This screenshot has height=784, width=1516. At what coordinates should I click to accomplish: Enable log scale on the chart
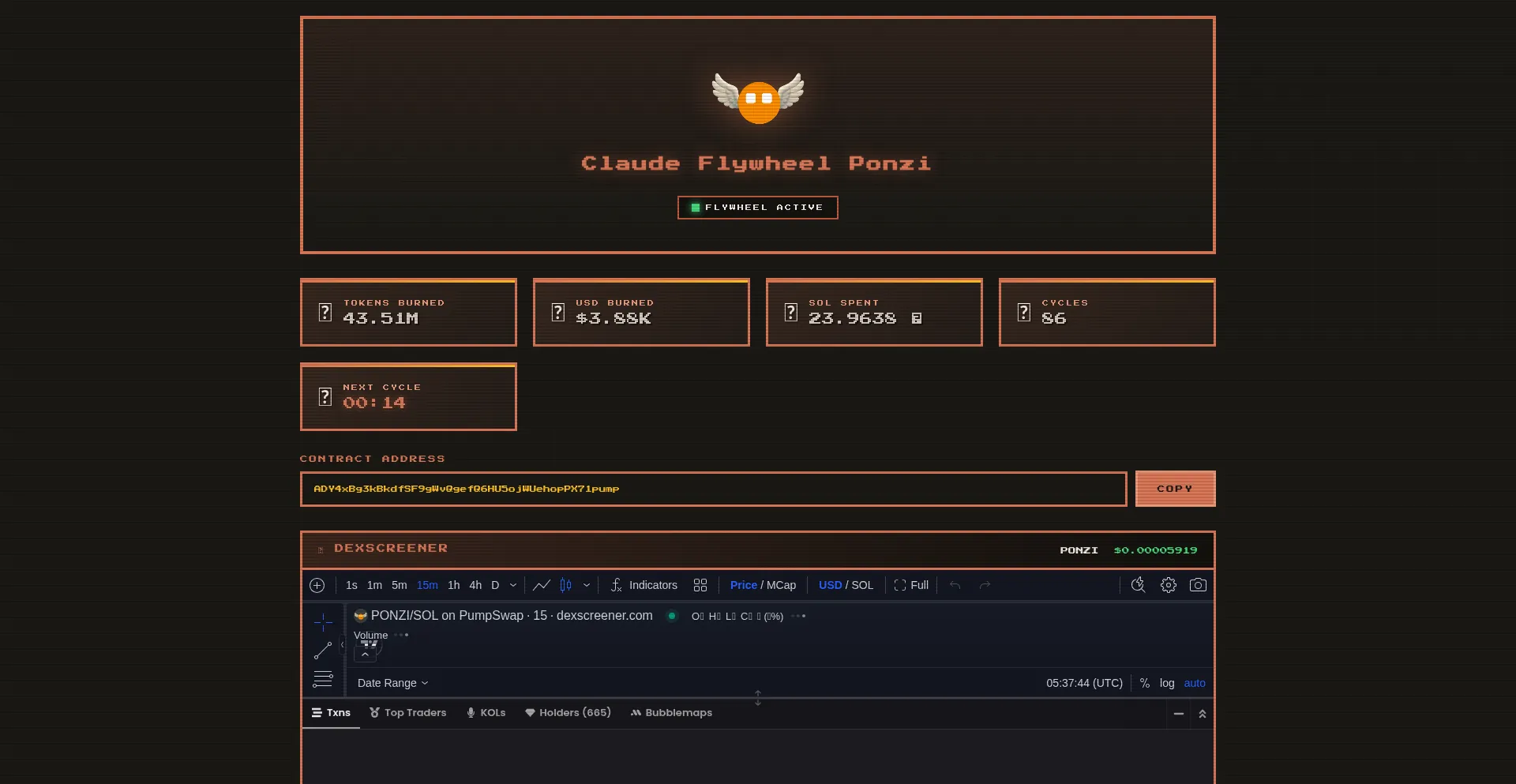click(x=1166, y=683)
